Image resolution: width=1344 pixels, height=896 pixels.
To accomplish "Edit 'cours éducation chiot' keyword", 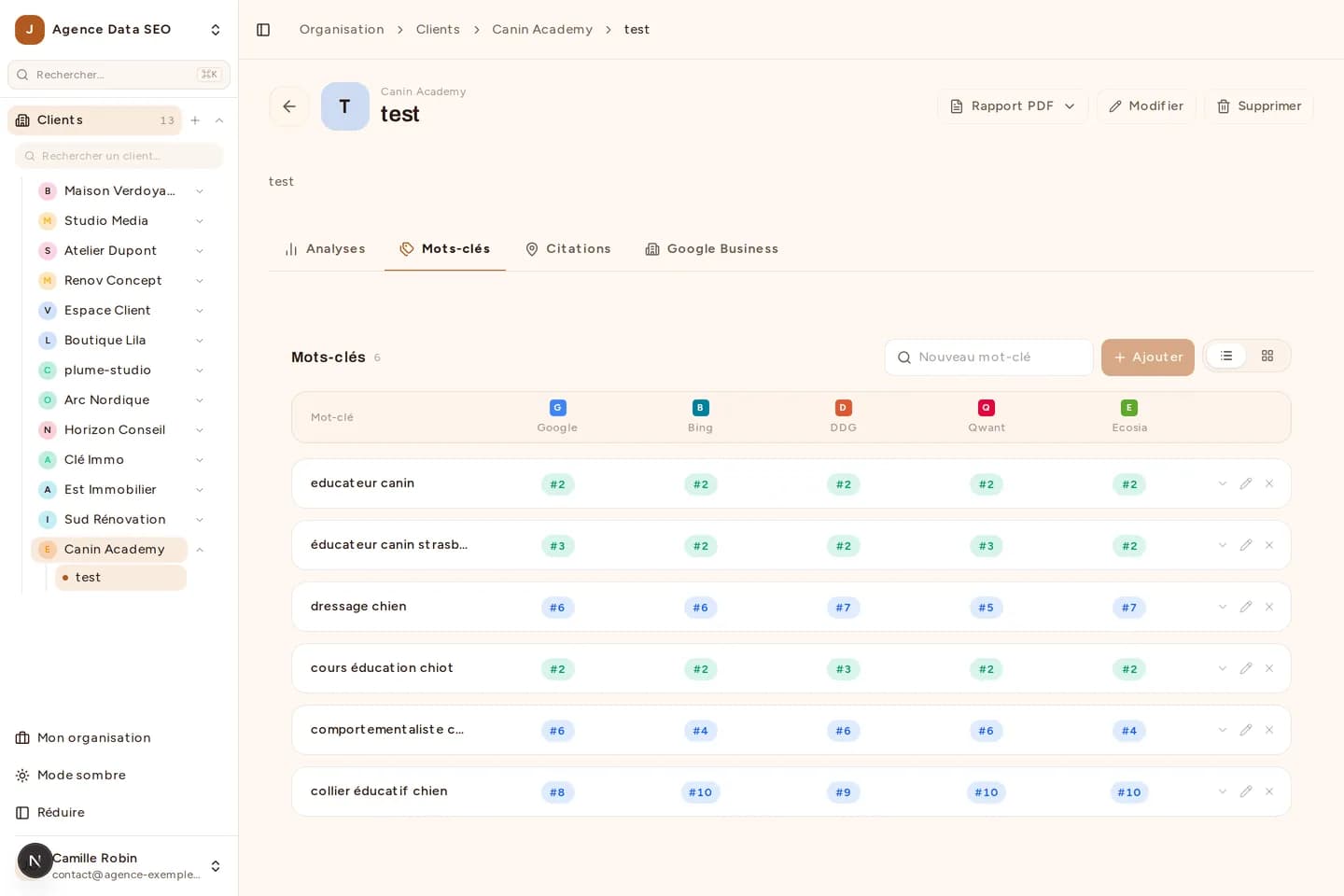I will coord(1245,668).
